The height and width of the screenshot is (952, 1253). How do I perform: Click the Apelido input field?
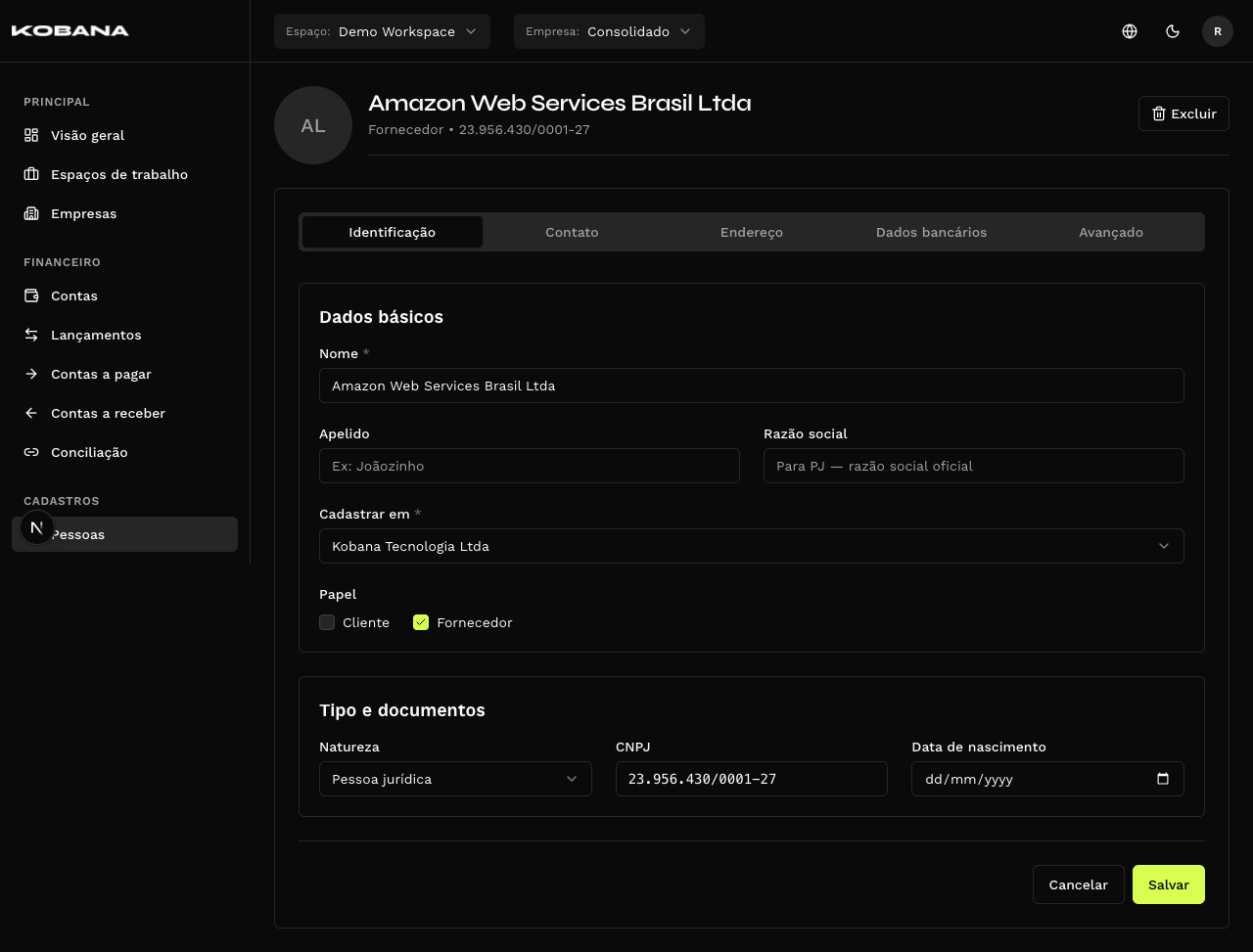530,466
